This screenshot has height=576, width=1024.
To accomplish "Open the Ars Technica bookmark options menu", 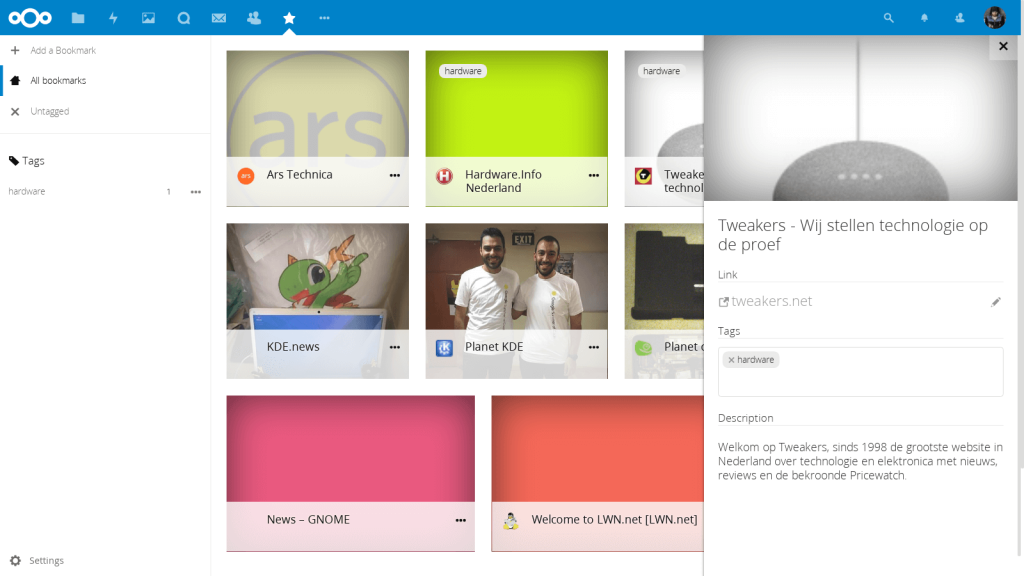I will click(395, 175).
